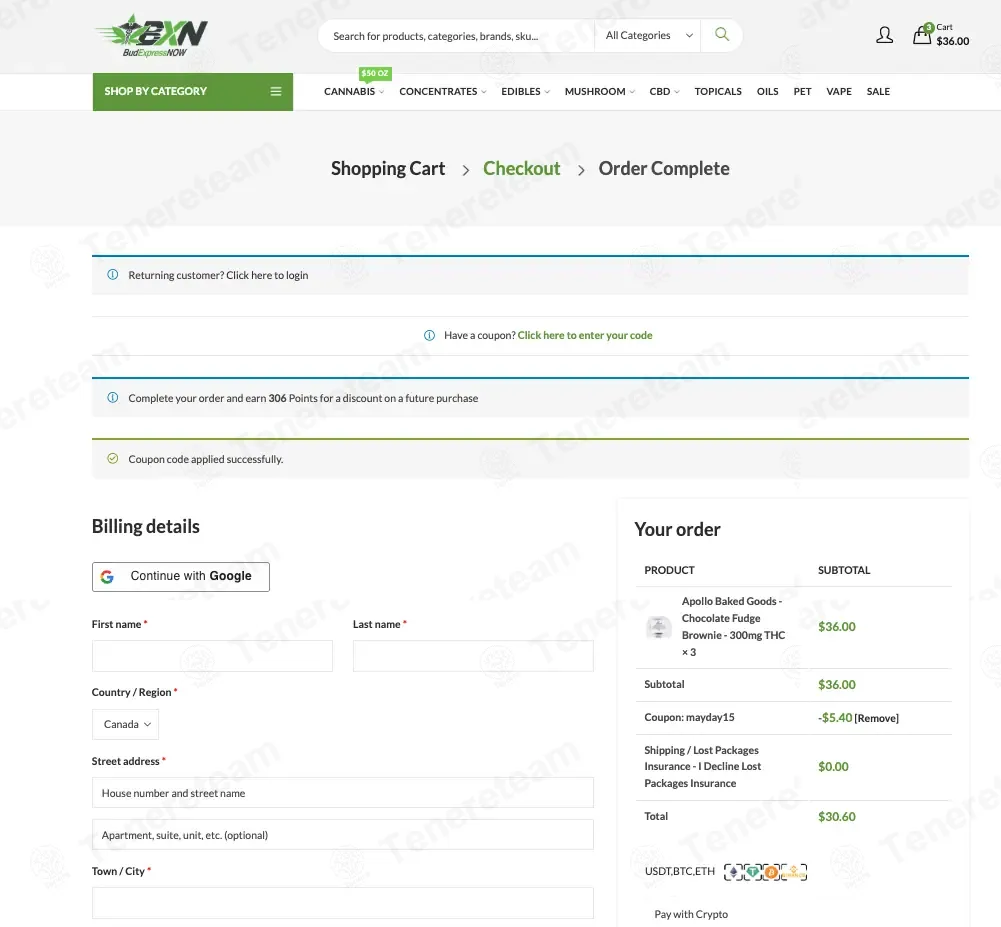1001x927 pixels.
Task: Select the Pet menu item
Action: pos(802,91)
